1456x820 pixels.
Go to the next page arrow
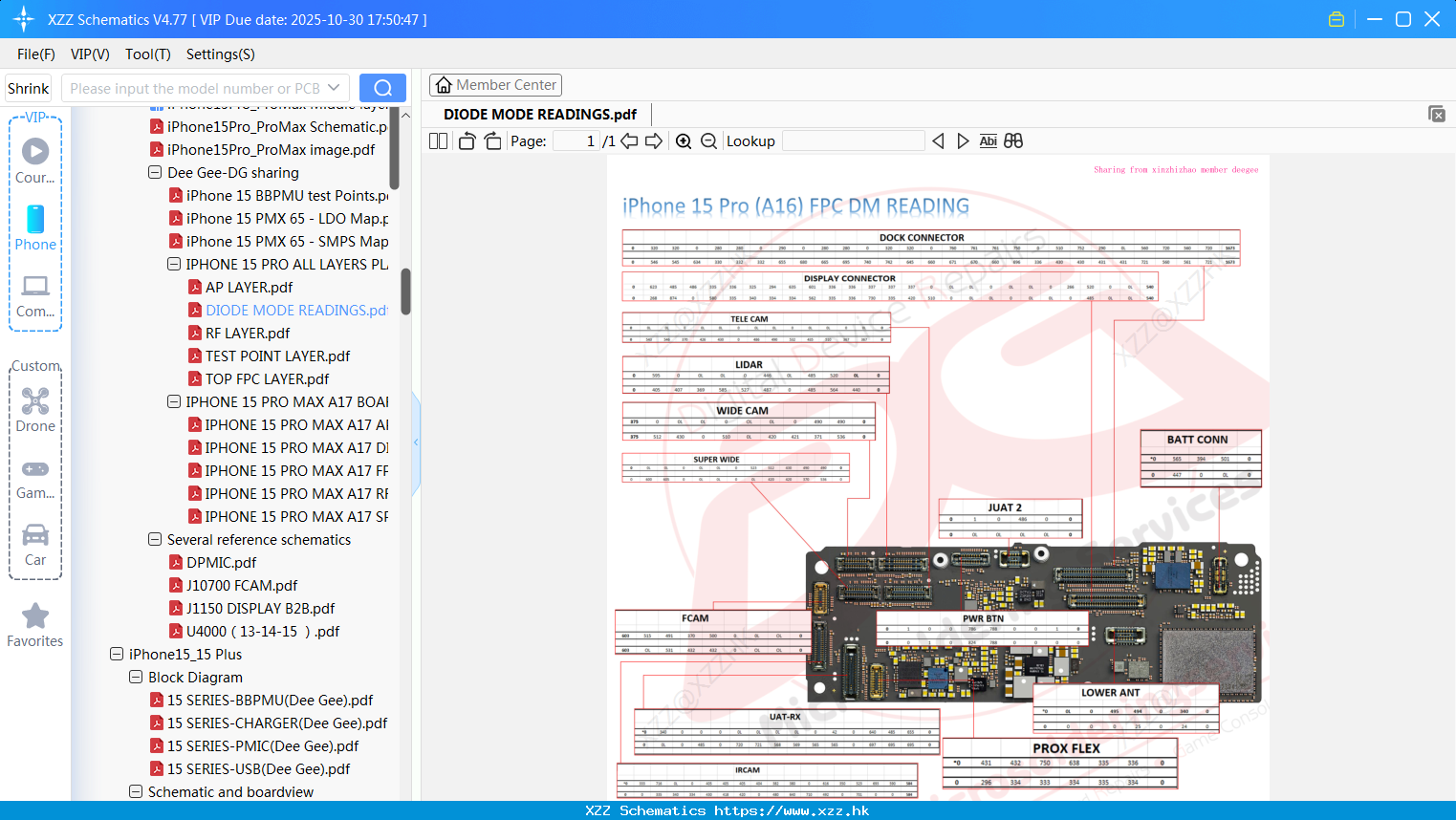654,141
